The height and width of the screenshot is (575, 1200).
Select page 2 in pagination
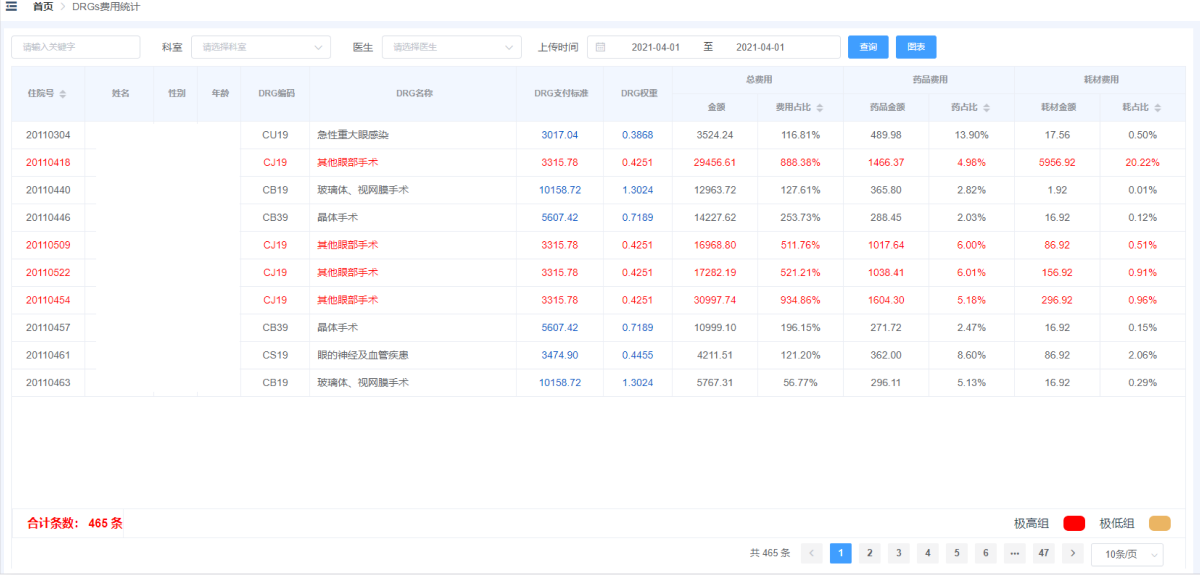click(870, 553)
